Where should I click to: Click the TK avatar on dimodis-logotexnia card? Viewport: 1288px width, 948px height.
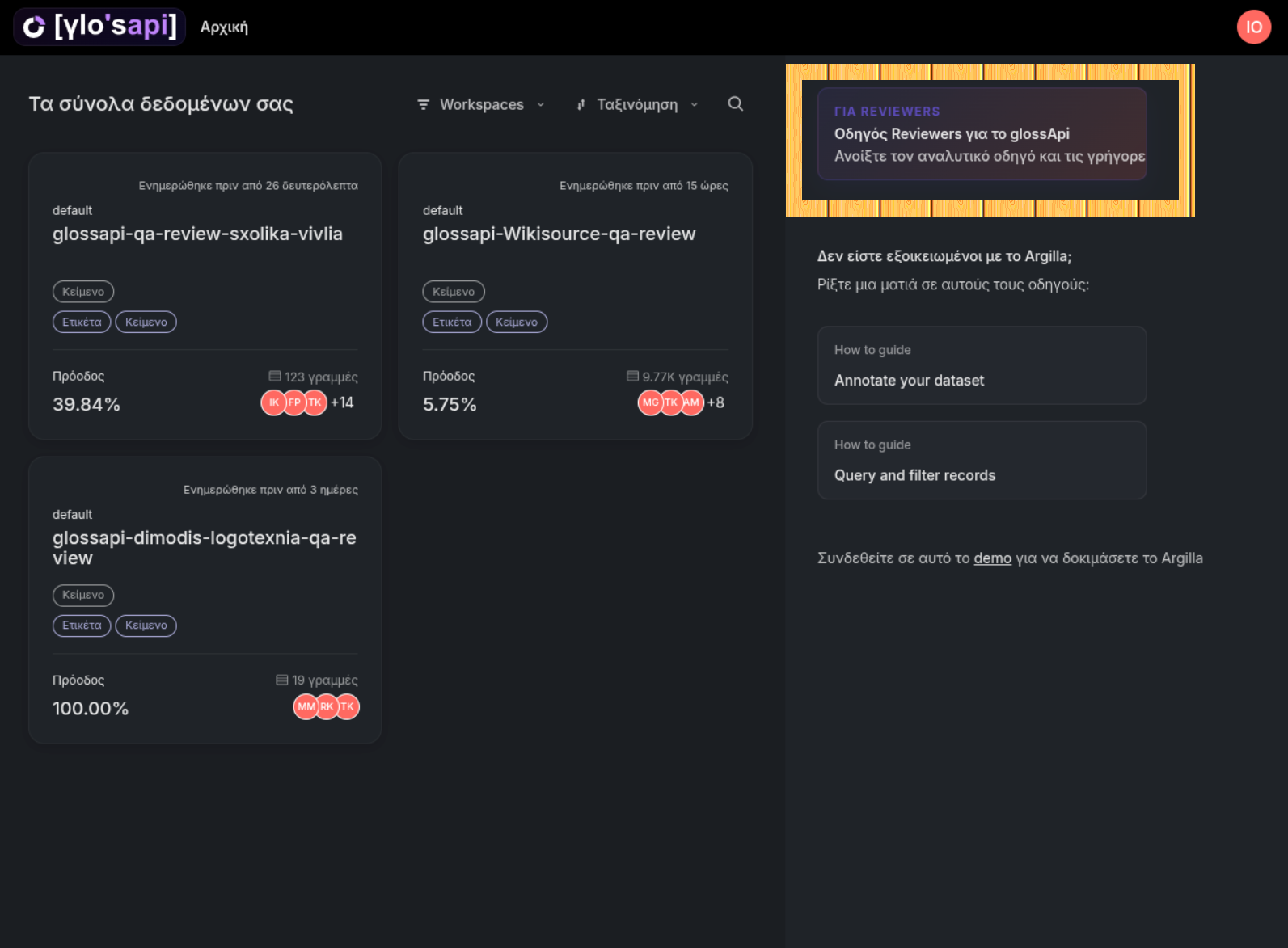point(347,706)
